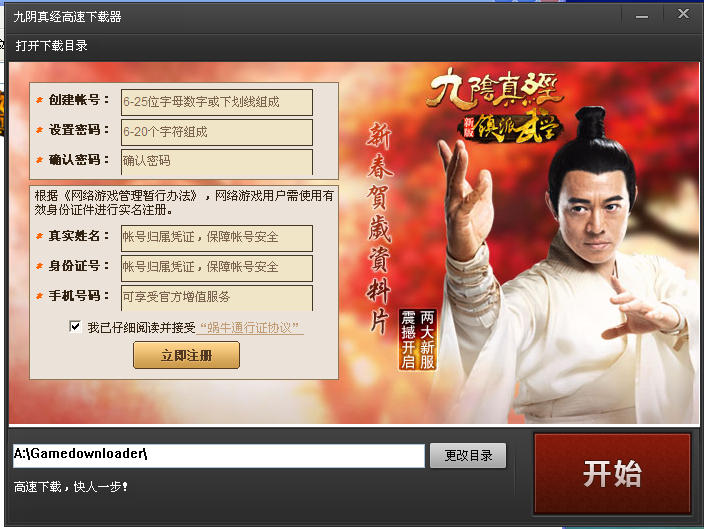This screenshot has width=704, height=529.
Task: Click the 新春贺岁资料片 vertical text
Action: coord(379,228)
